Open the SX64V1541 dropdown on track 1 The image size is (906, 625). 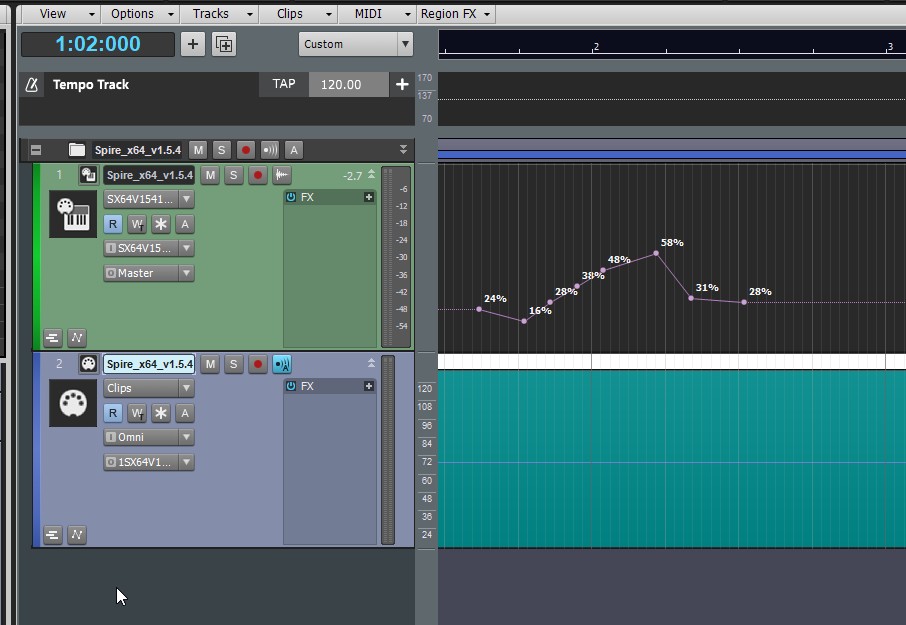(x=149, y=199)
